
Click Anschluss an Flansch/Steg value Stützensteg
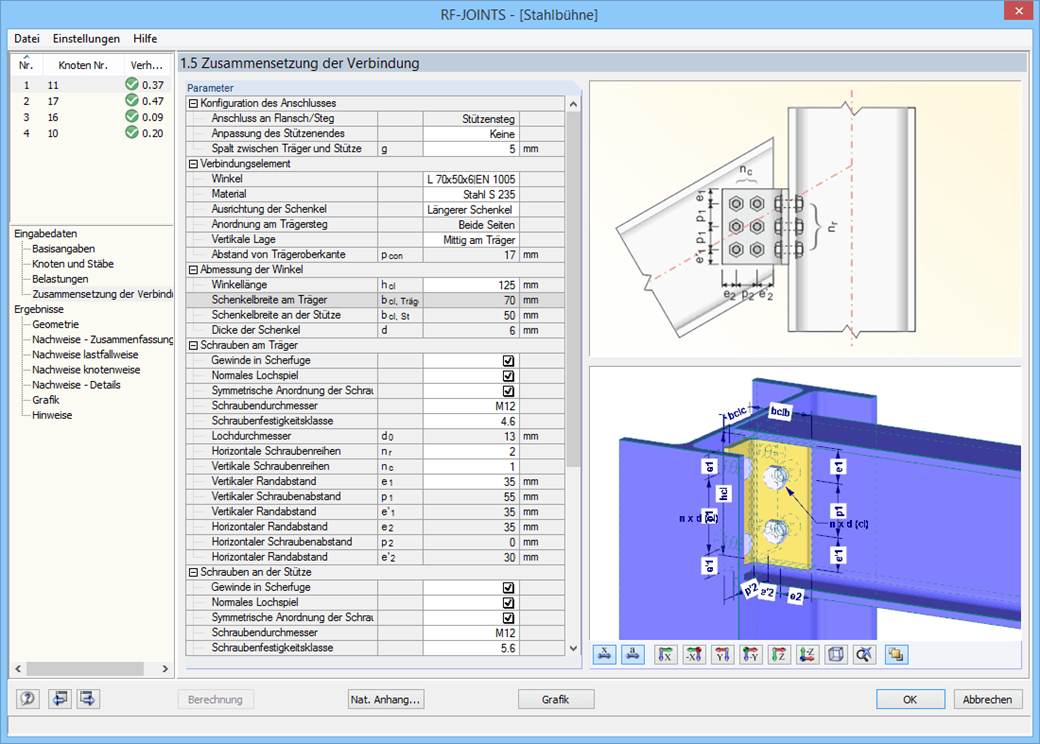tap(470, 119)
